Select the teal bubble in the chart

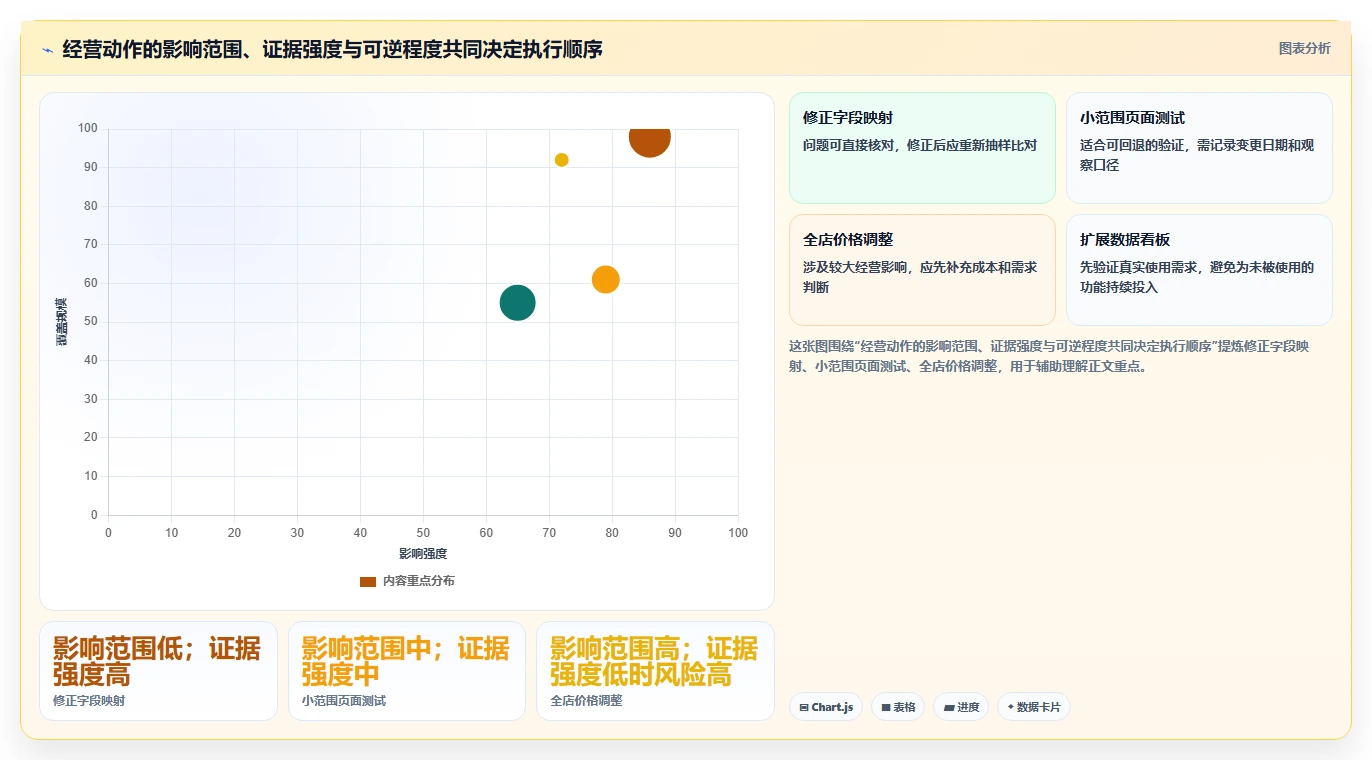[517, 302]
